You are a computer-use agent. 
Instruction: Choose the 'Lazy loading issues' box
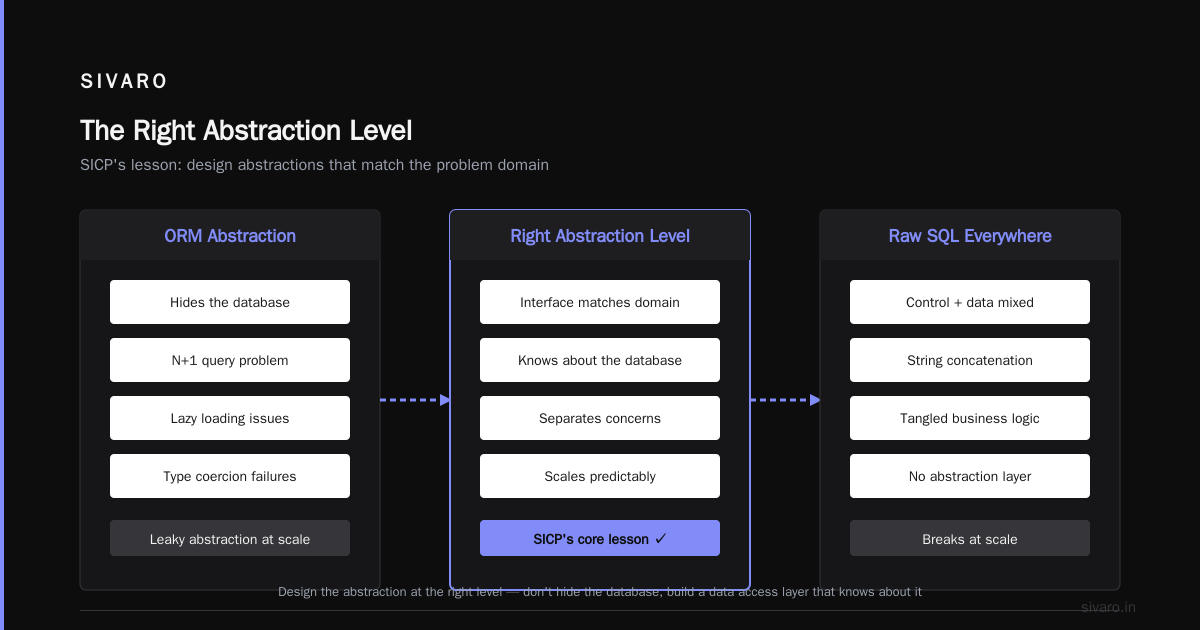[x=230, y=418]
